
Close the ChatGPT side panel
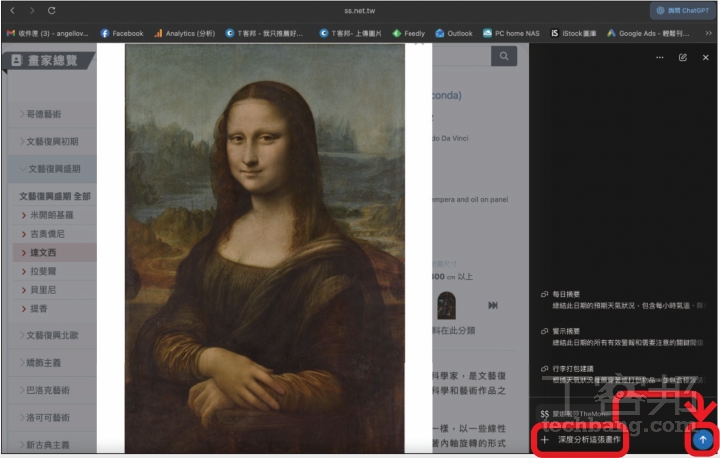(x=705, y=57)
